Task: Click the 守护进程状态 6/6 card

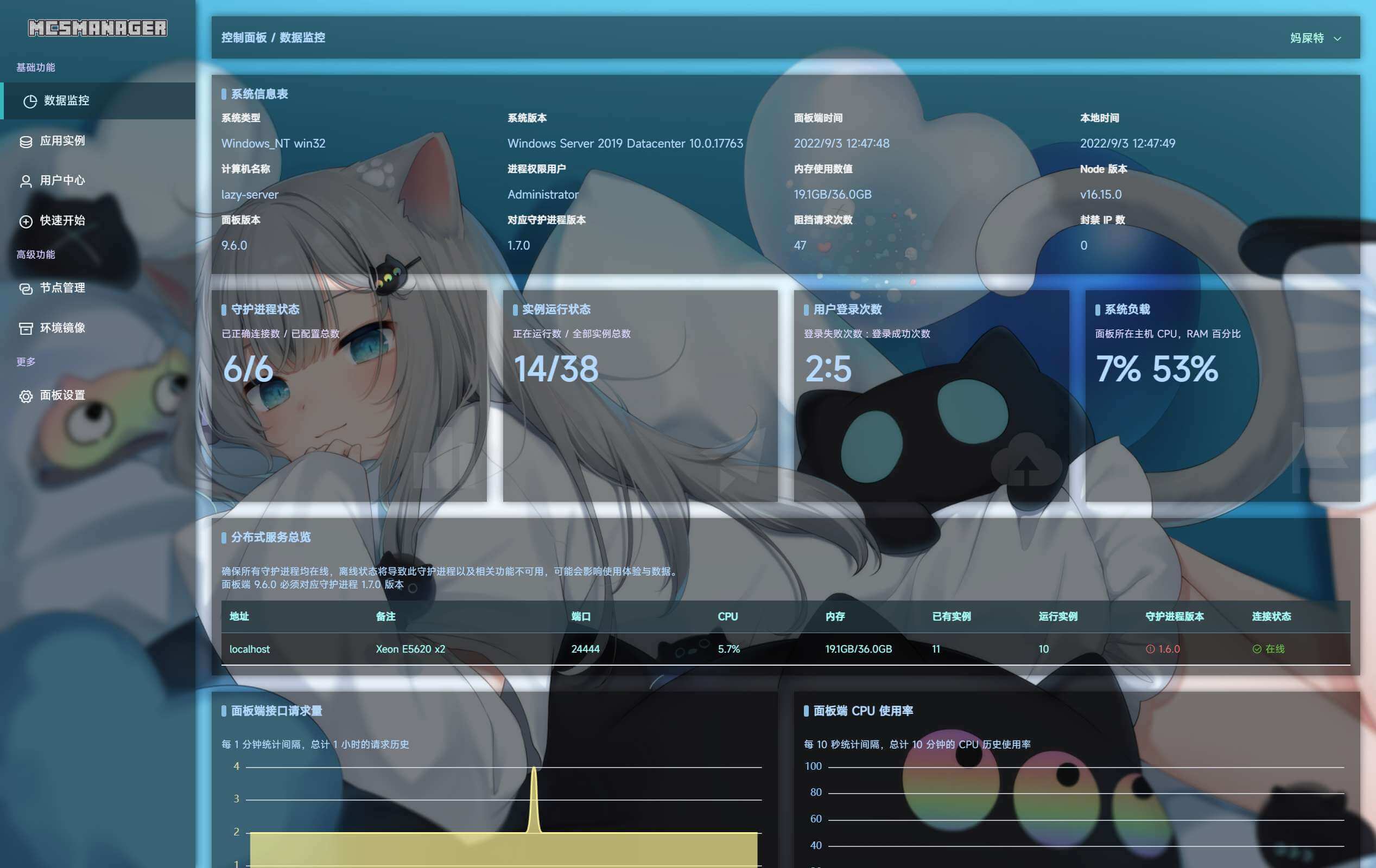Action: (x=349, y=395)
